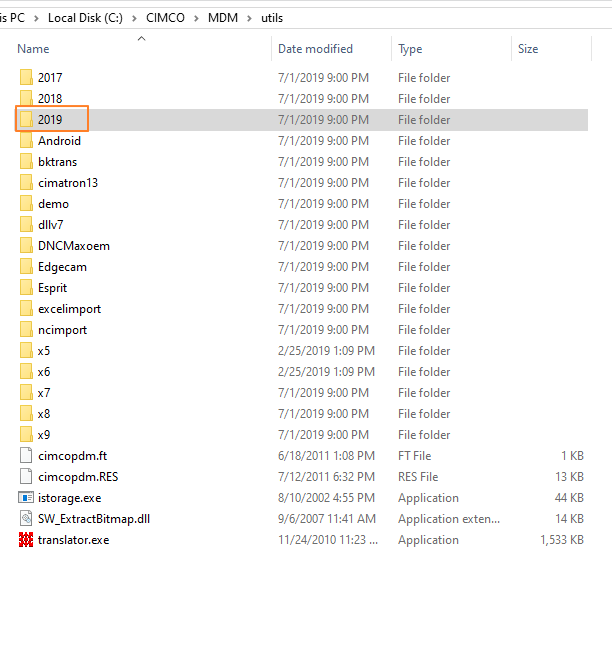
Task: Select the SW_ExtractBitmap.dll file icon
Action: [26, 519]
